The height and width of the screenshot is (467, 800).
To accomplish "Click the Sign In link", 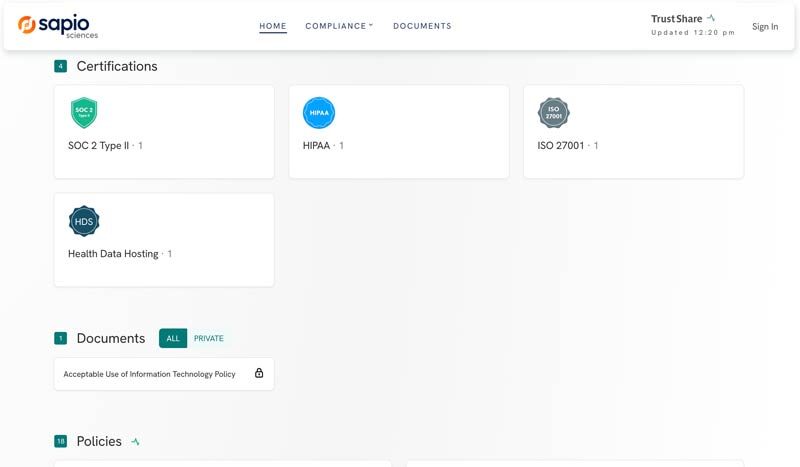I will [x=765, y=27].
